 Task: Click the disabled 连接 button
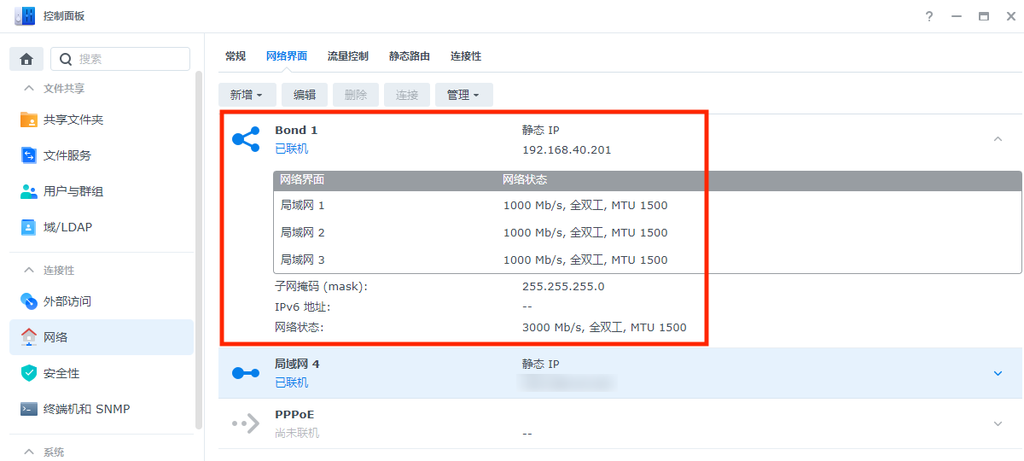pyautogui.click(x=406, y=95)
